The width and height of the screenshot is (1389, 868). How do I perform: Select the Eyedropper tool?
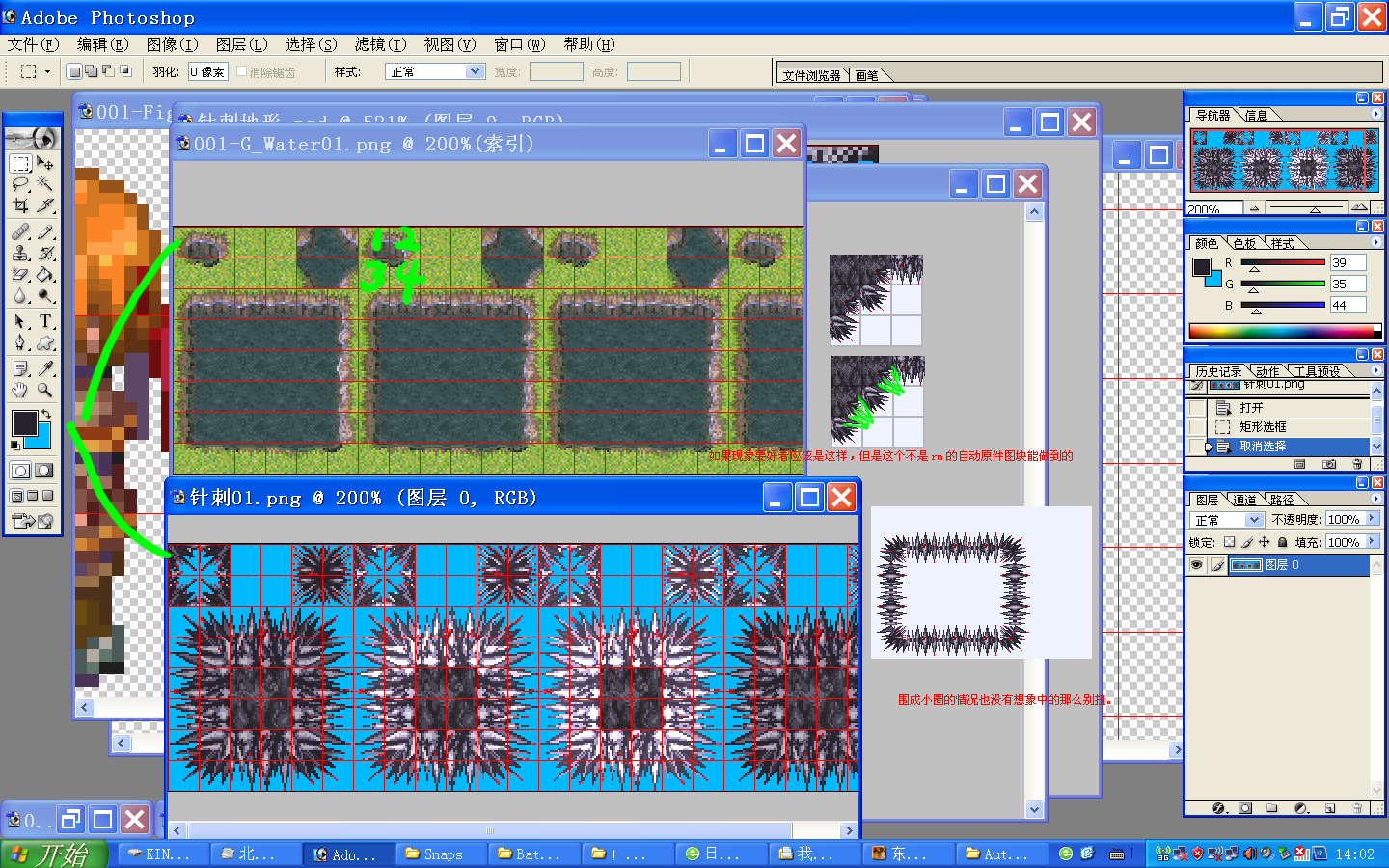[45, 368]
